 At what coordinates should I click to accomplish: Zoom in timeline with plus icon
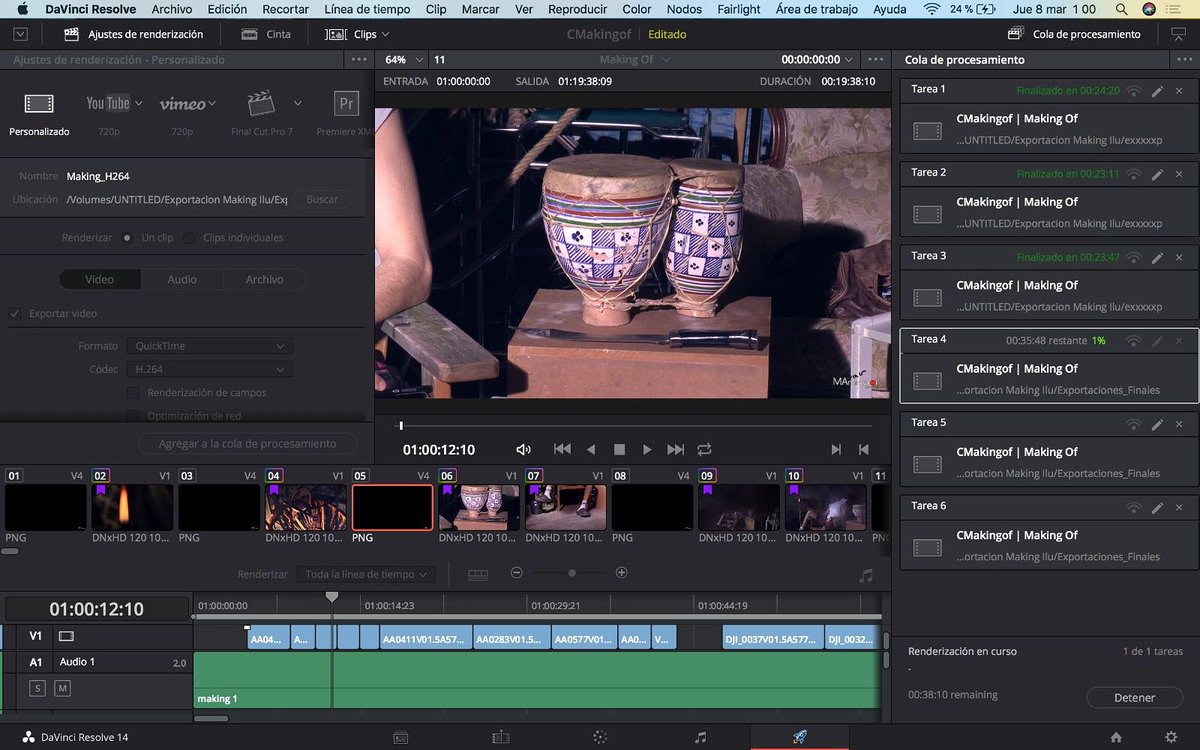point(621,573)
